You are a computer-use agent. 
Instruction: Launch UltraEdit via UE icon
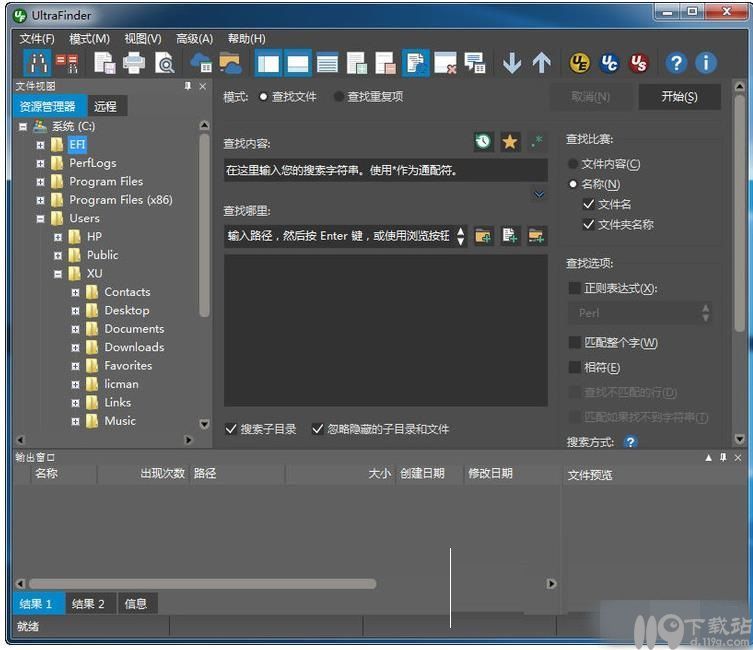coord(580,63)
